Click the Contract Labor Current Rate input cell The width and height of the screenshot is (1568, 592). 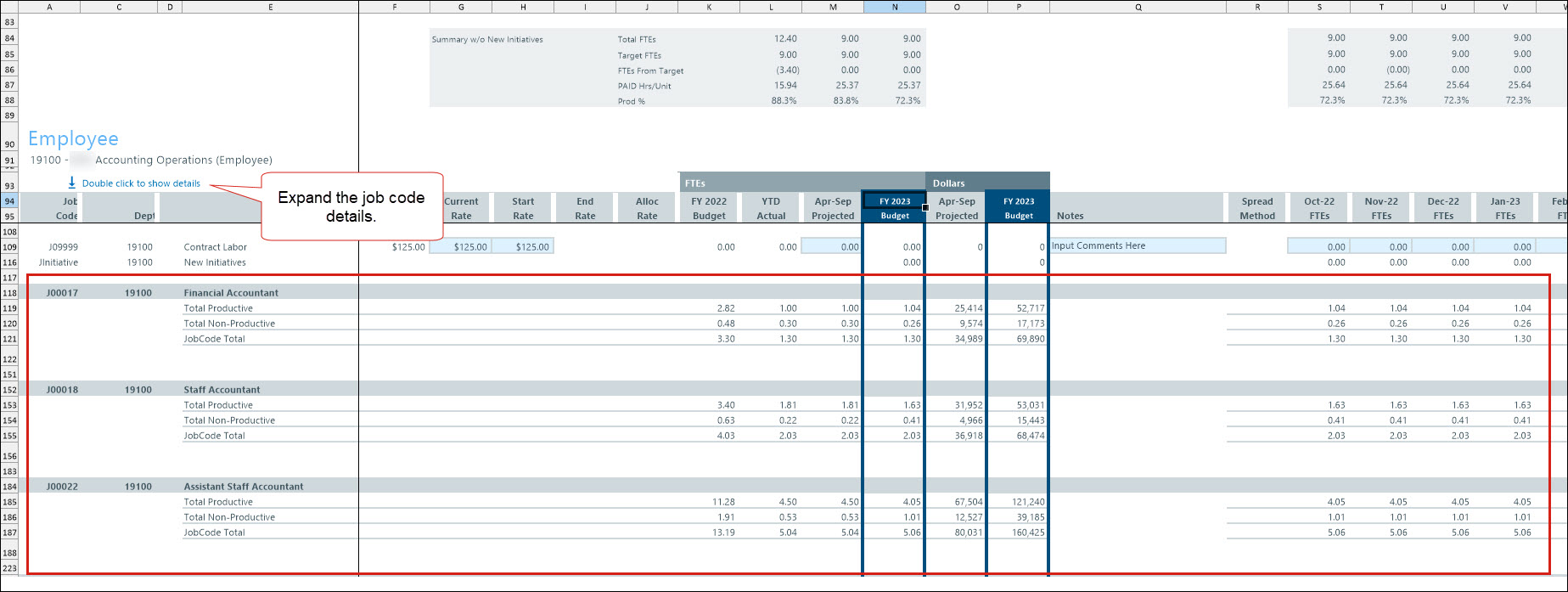[x=461, y=247]
